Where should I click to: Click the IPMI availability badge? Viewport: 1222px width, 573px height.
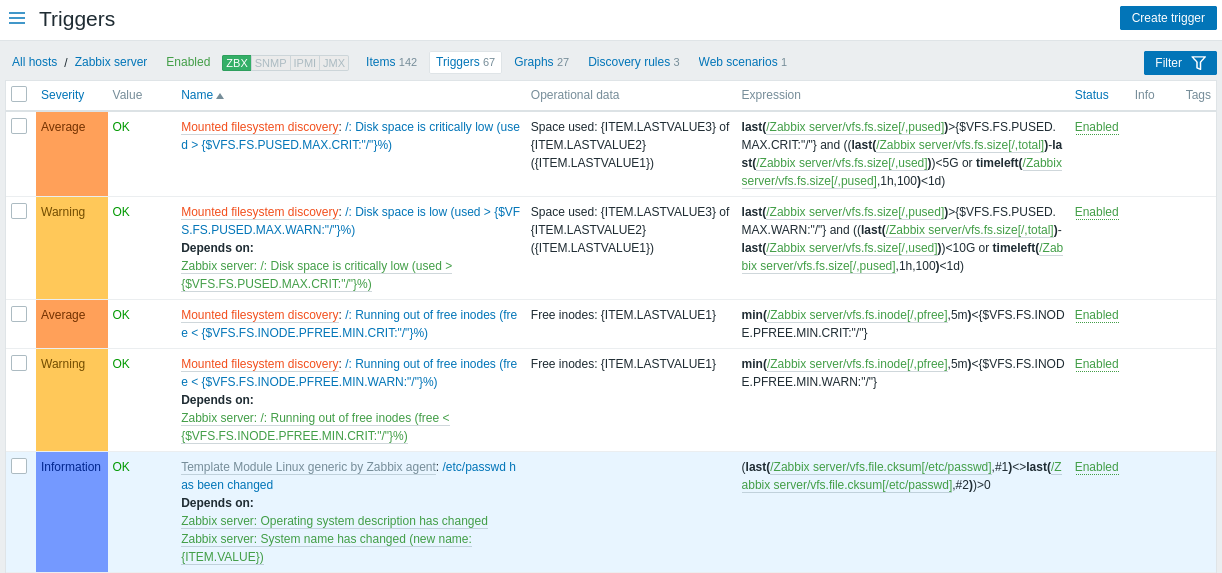click(x=305, y=63)
